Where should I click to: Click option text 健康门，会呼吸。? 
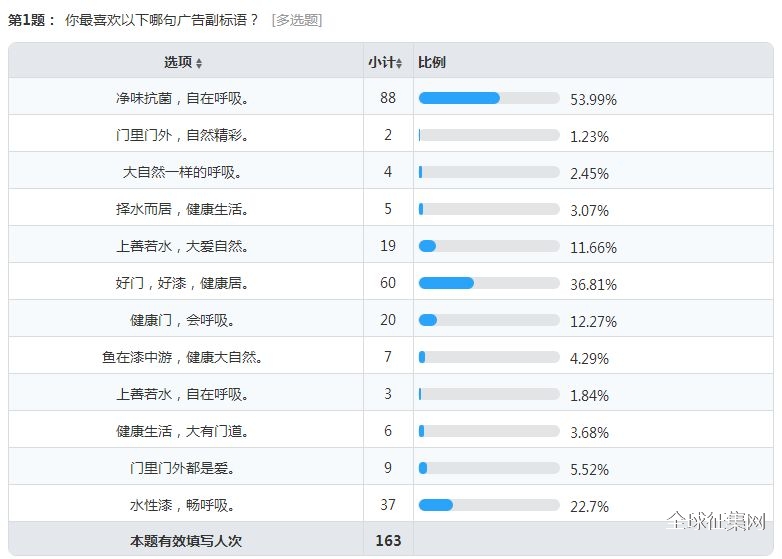(182, 320)
